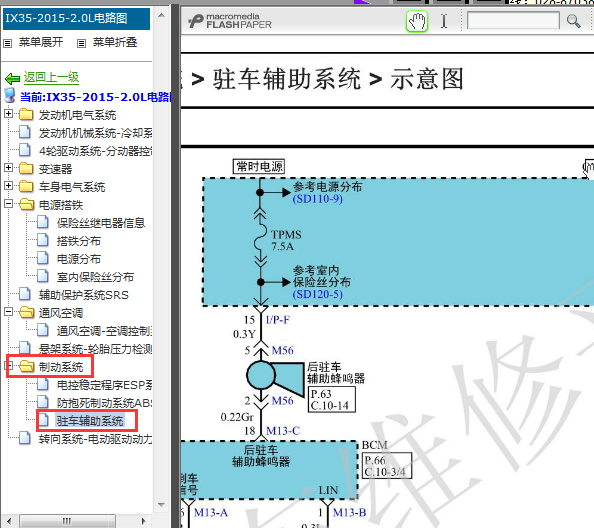
Task: Click the 电控稳定程序ESP document icon
Action: [43, 384]
